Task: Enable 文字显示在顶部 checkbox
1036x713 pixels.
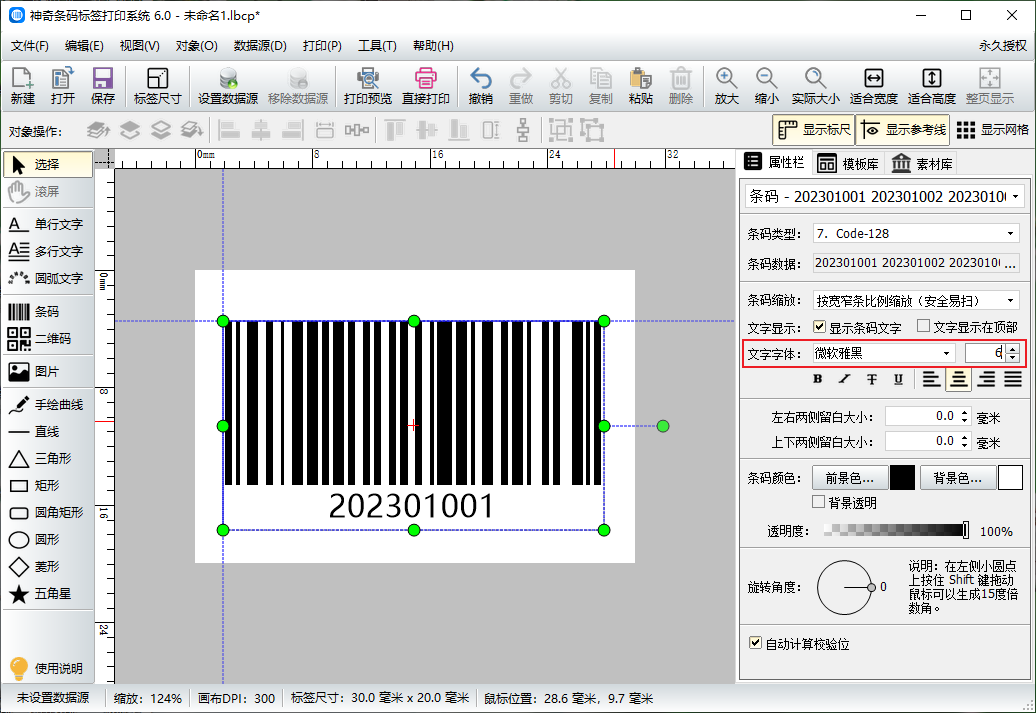Action: tap(924, 326)
